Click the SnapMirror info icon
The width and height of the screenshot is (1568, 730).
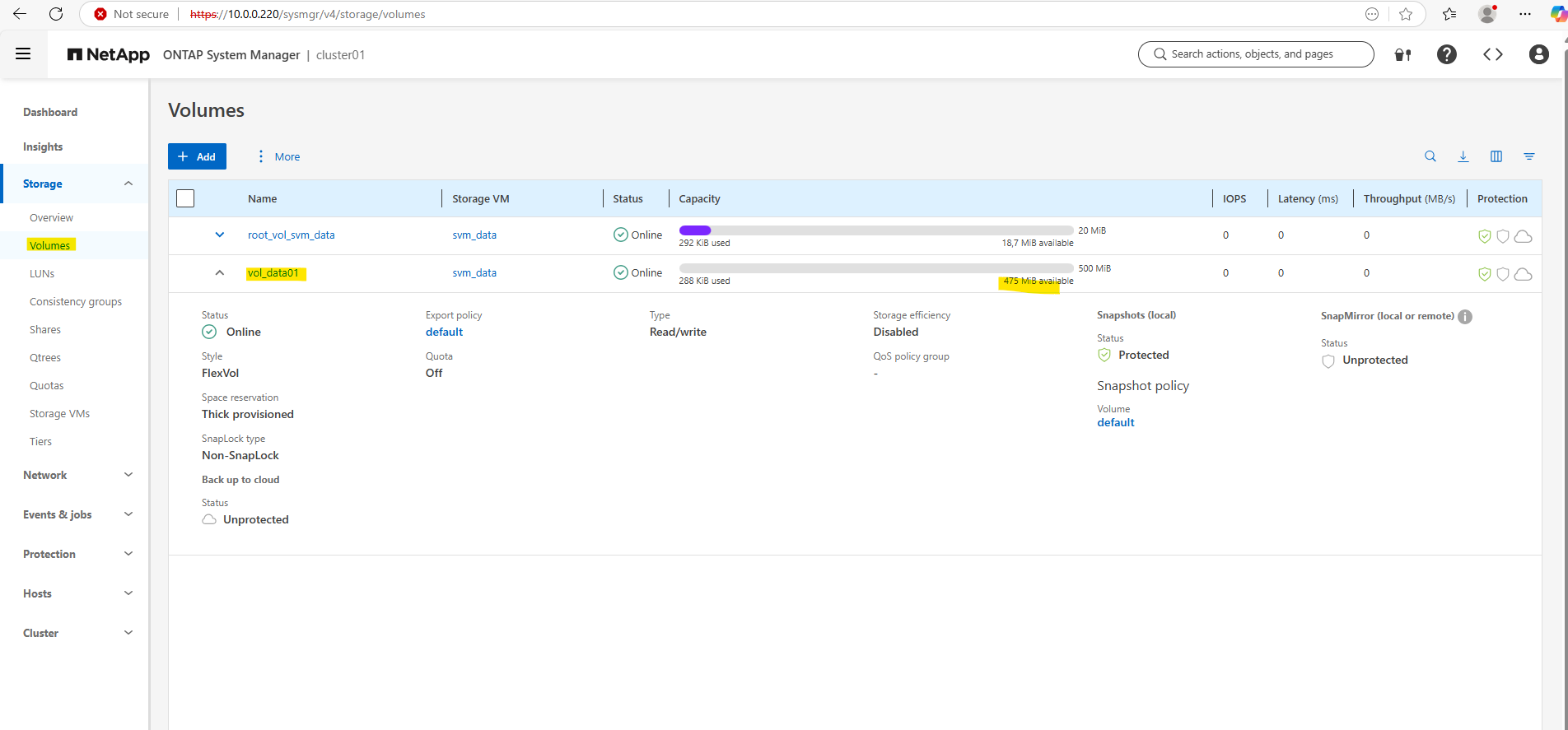(1465, 317)
